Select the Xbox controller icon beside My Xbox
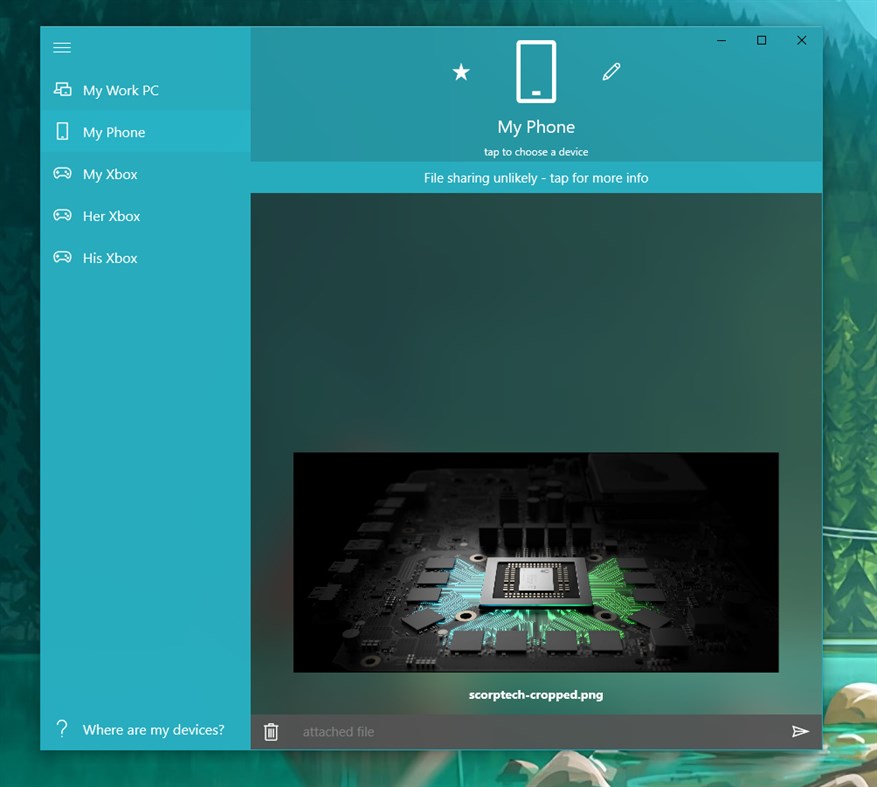The width and height of the screenshot is (877, 787). pos(62,173)
